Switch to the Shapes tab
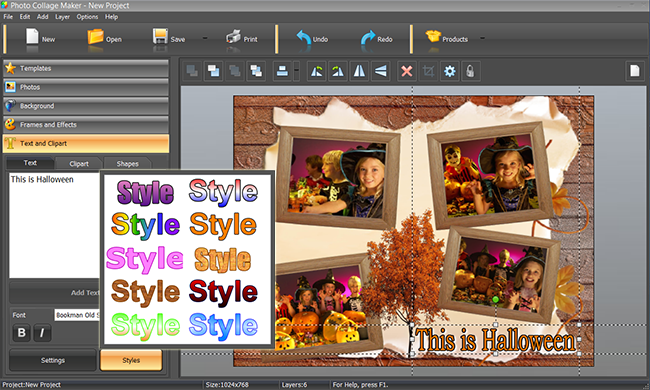This screenshot has width=650, height=390. pyautogui.click(x=127, y=163)
